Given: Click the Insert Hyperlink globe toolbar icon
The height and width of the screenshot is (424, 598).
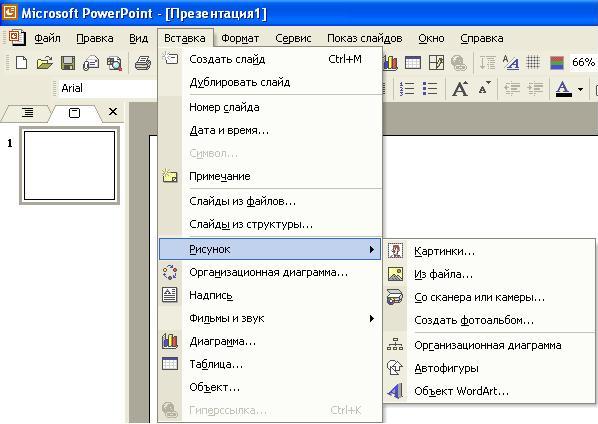Looking at the screenshot, I should click(x=459, y=63).
